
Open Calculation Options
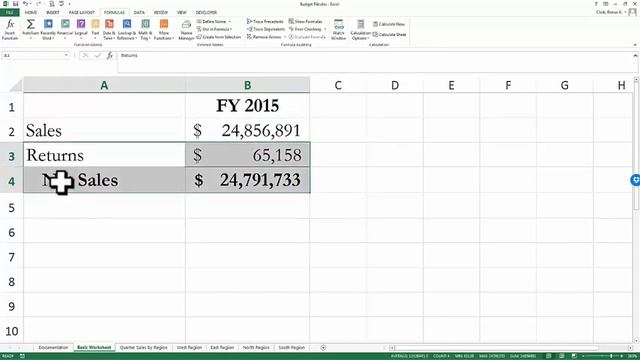pyautogui.click(x=360, y=30)
